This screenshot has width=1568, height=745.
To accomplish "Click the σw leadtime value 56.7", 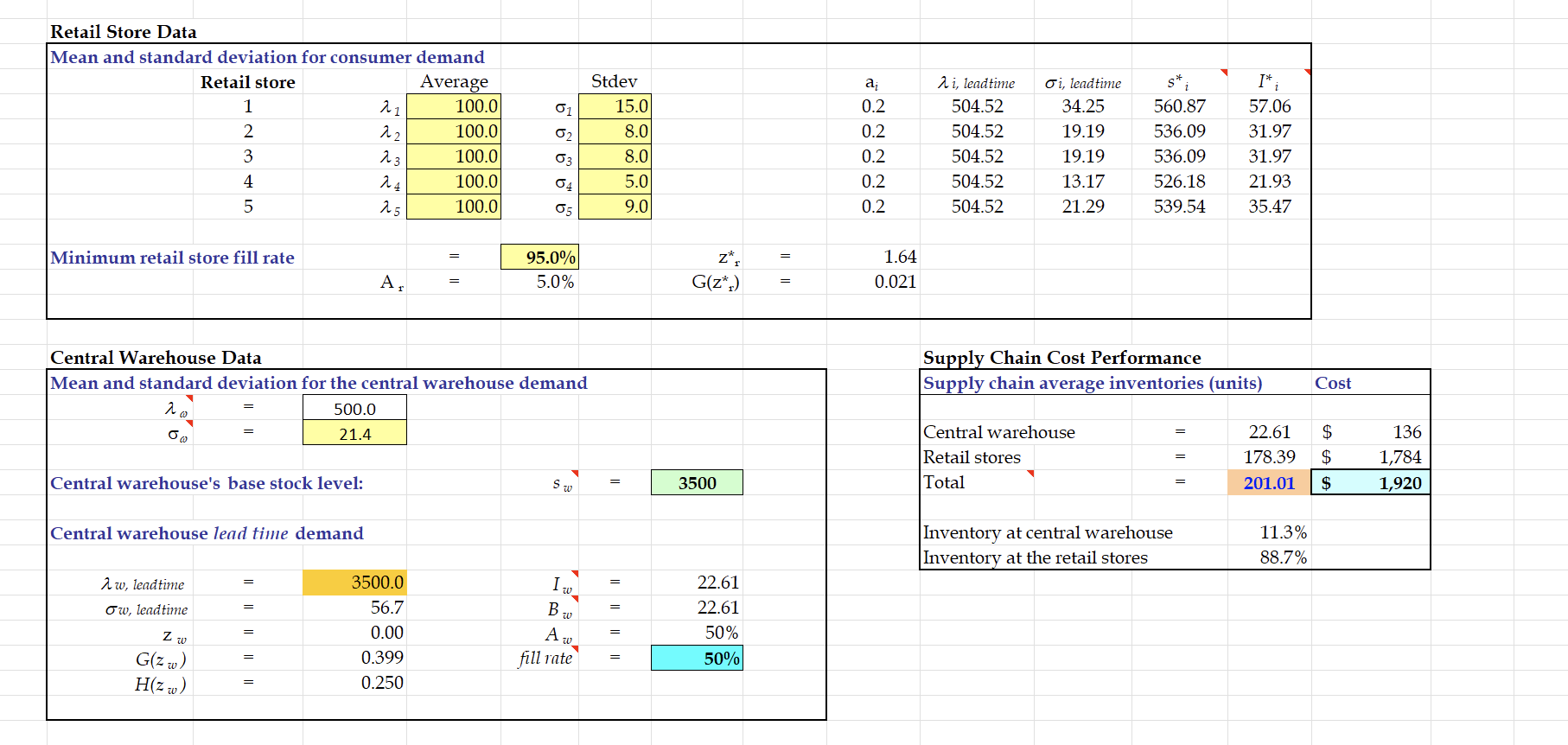I will (387, 608).
